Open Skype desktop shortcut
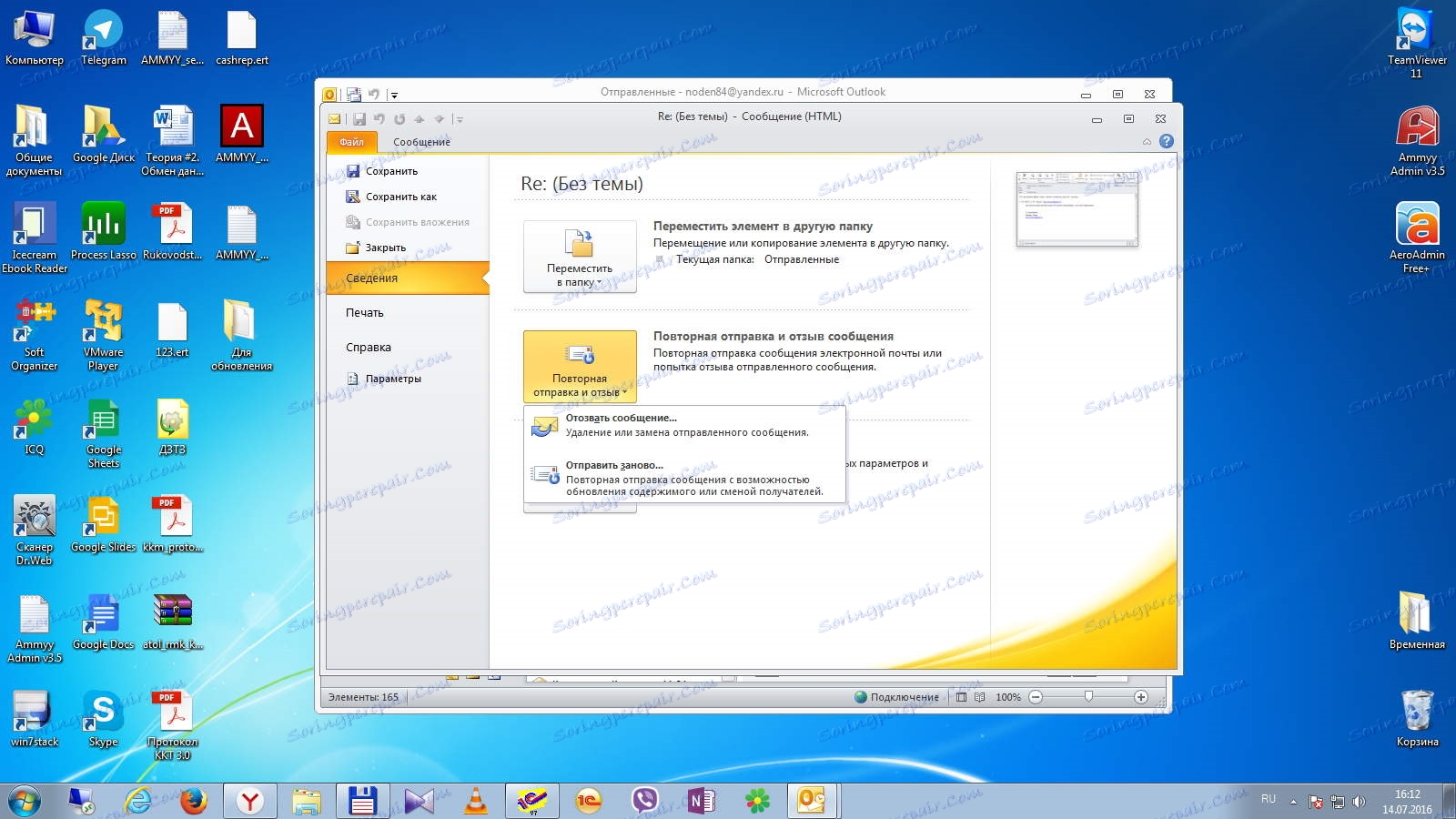 104,719
